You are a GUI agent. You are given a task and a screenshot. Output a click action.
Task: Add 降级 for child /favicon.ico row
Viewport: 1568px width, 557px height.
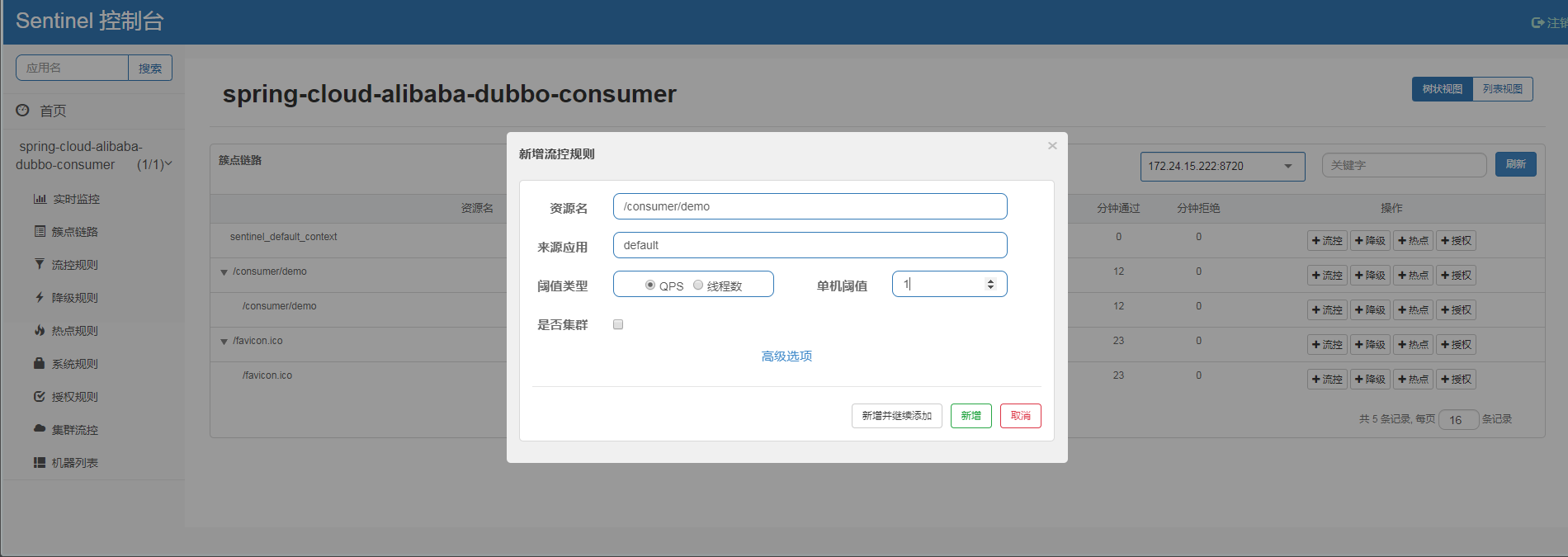tap(1371, 380)
